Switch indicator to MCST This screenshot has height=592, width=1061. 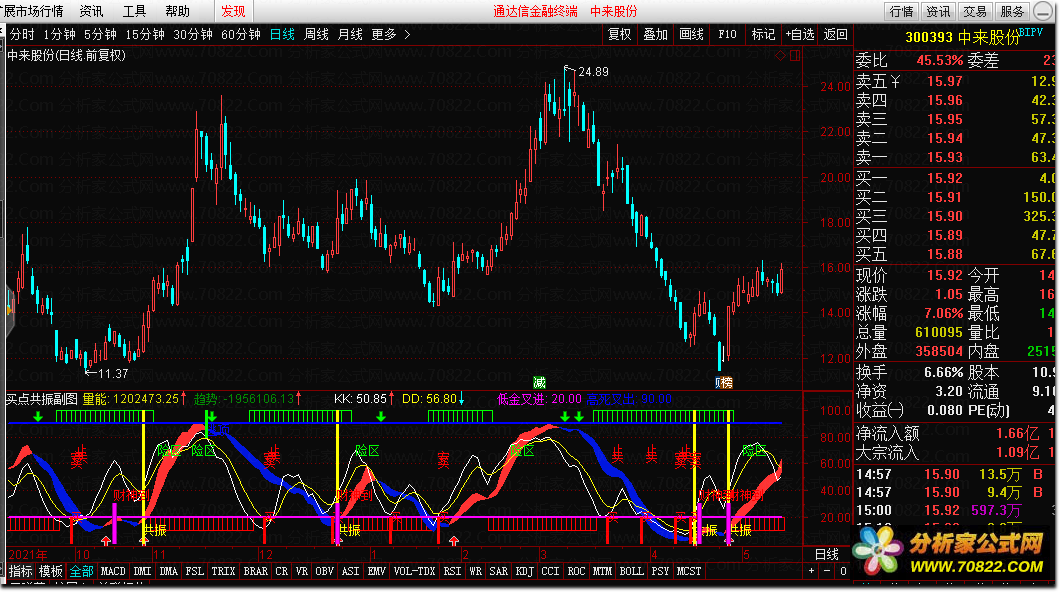coord(689,572)
